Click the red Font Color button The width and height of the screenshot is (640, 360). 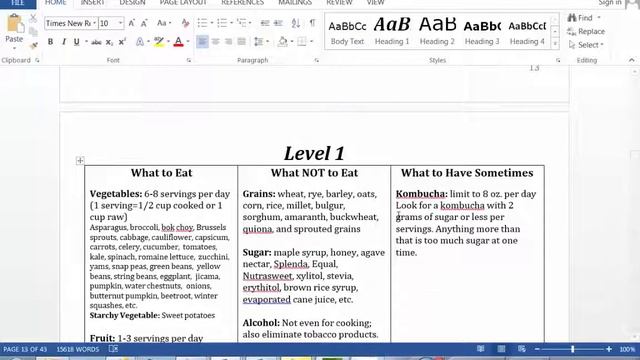178,42
